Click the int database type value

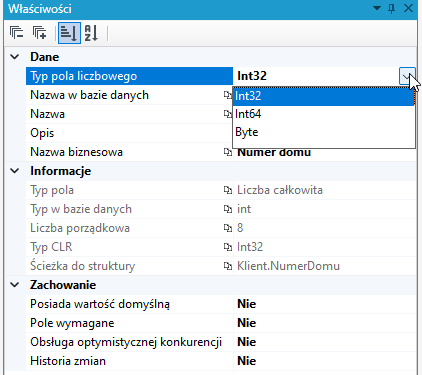click(244, 209)
